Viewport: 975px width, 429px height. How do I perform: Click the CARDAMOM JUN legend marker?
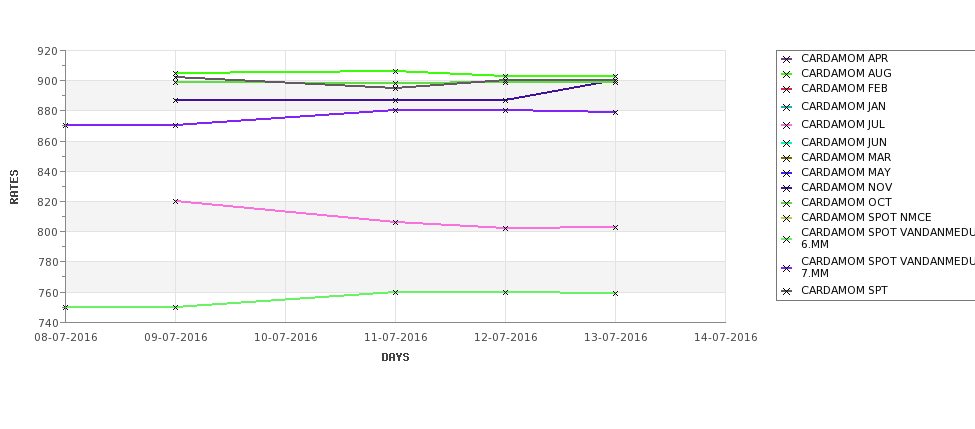tap(787, 144)
